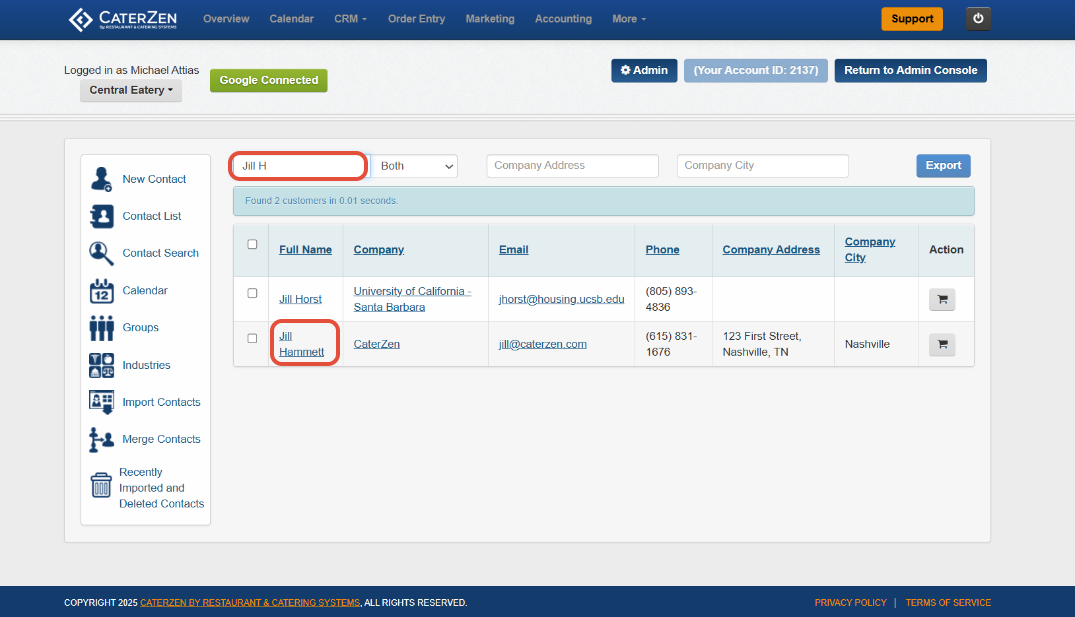This screenshot has width=1075, height=617.
Task: Click the Export button
Action: coord(943,166)
